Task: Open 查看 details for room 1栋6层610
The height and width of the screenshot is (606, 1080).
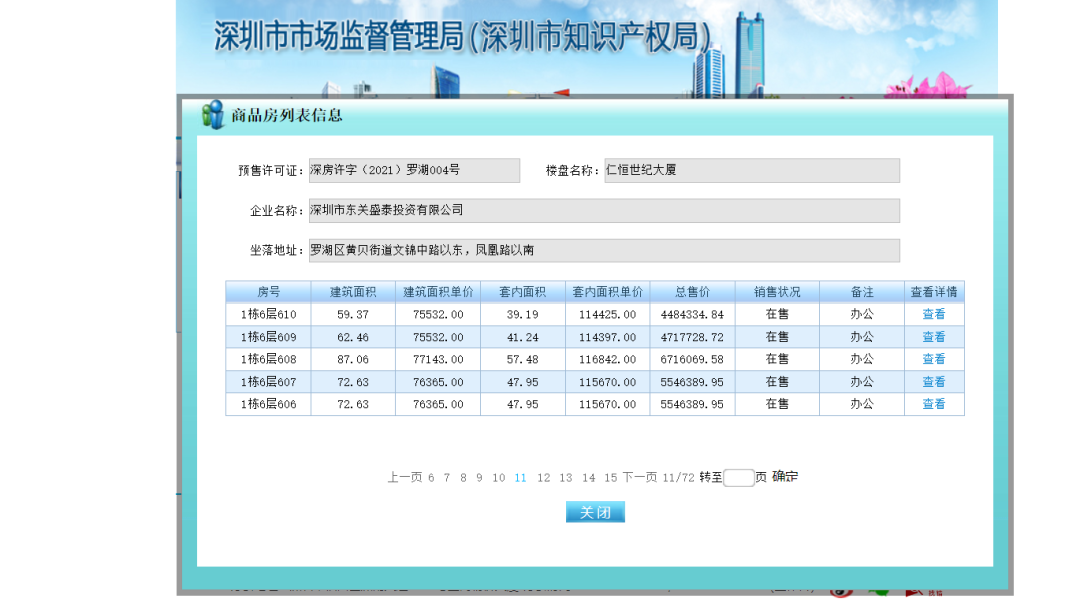Action: pos(933,314)
